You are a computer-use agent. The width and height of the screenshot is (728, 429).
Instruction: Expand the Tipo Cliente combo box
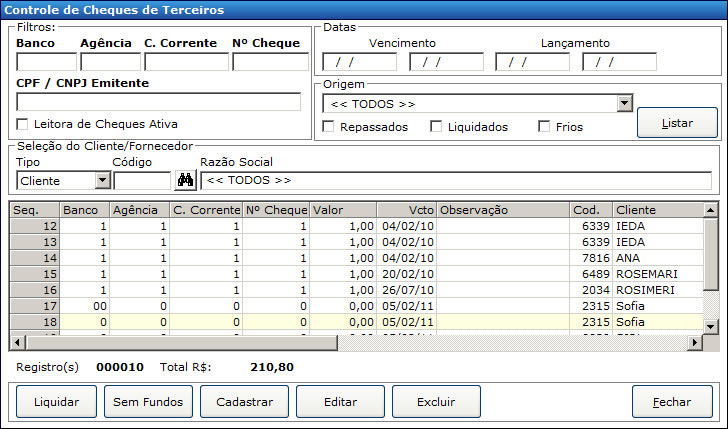pyautogui.click(x=102, y=180)
